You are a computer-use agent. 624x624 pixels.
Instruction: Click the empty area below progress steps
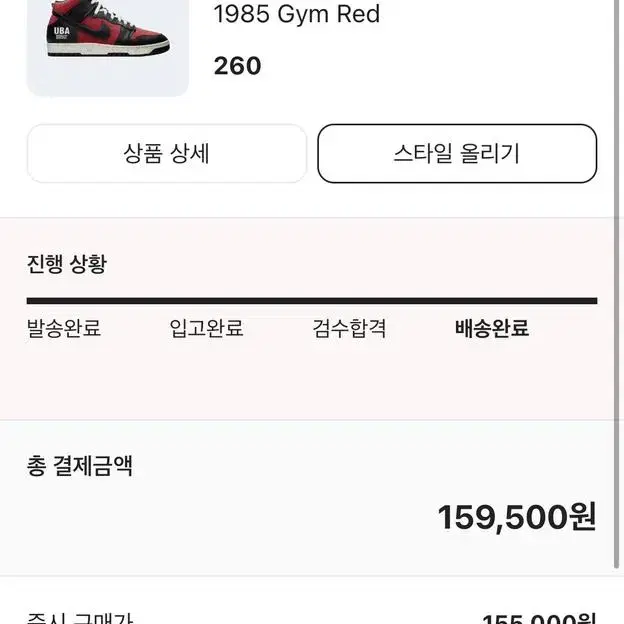(312, 380)
